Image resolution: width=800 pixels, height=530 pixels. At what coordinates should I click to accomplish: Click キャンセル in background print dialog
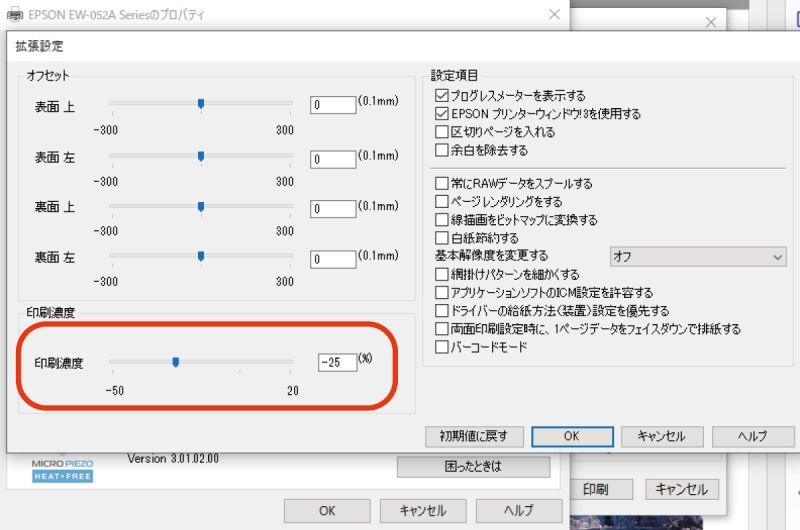pos(682,490)
